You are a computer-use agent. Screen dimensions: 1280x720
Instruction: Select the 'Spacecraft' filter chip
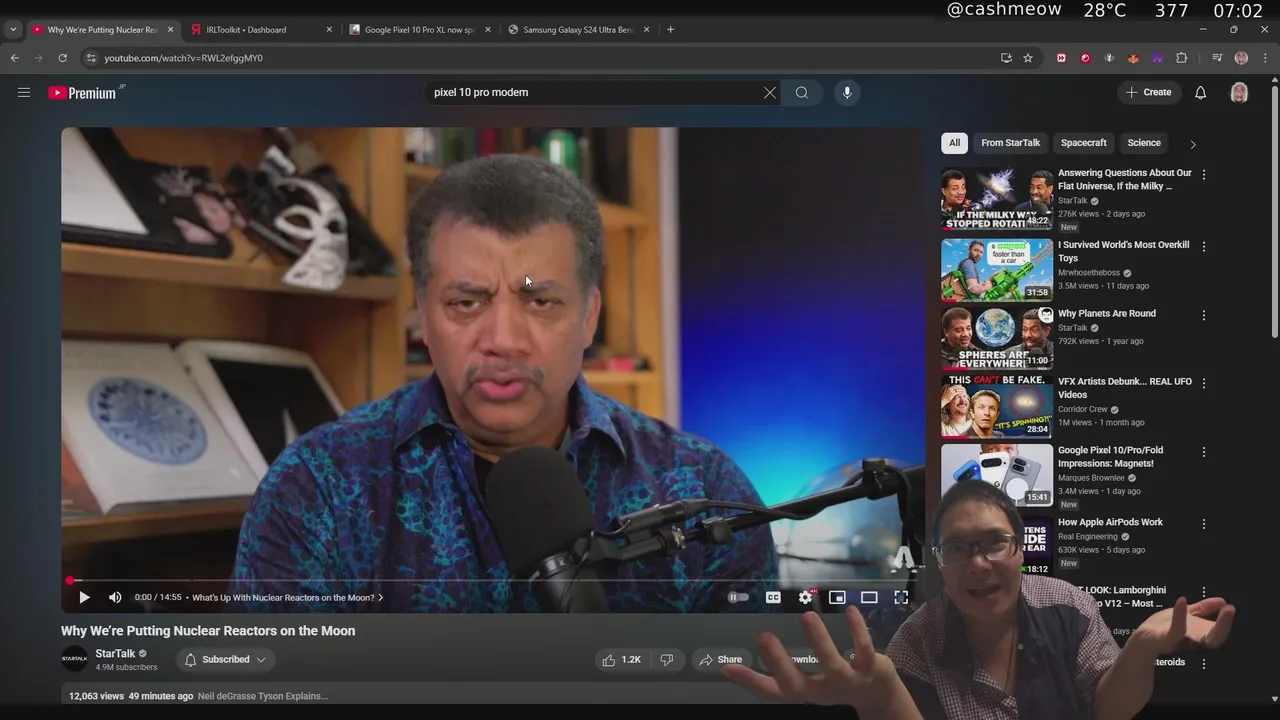[x=1083, y=143]
